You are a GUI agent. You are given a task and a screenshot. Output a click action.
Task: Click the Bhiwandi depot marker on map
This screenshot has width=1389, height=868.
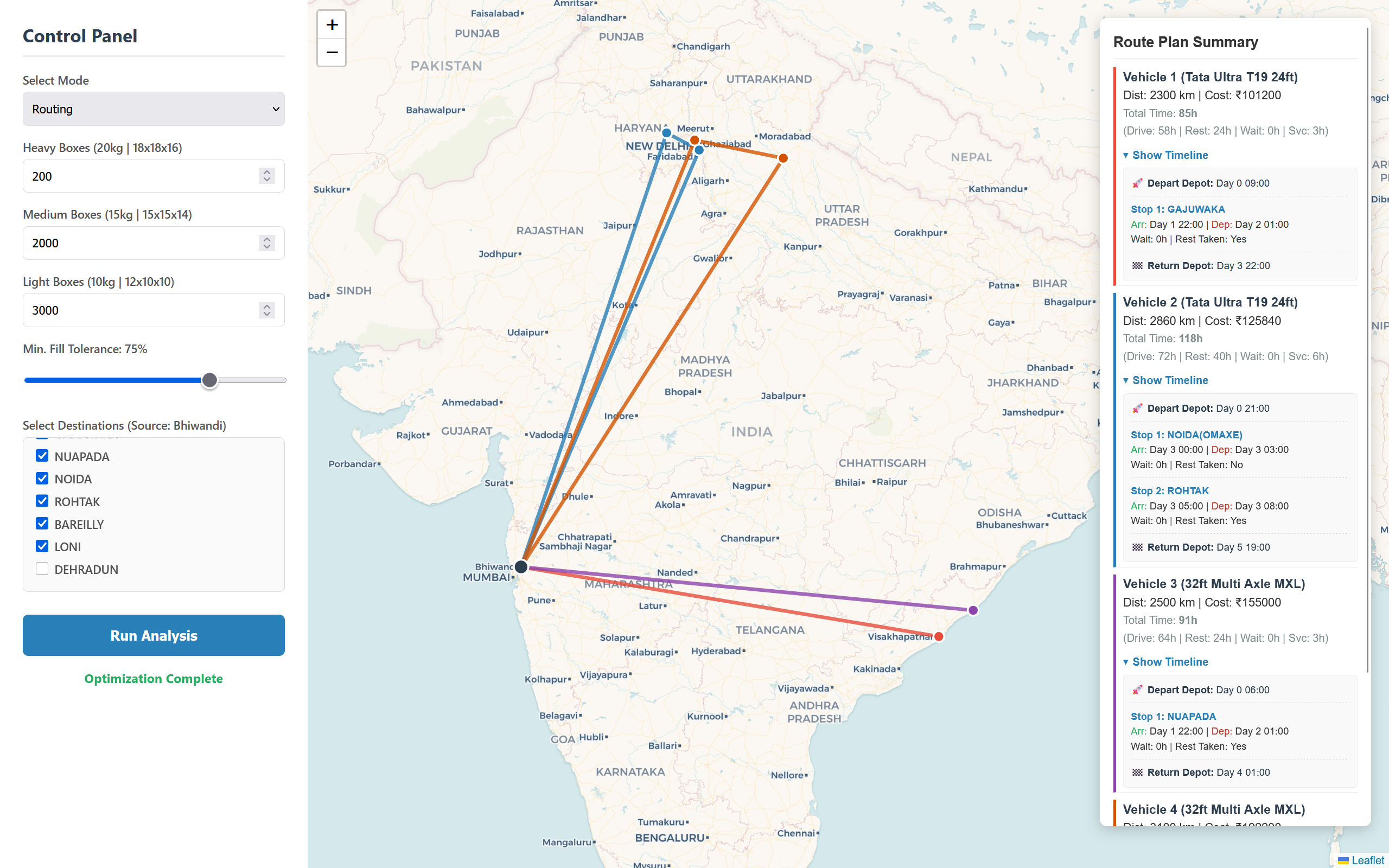pyautogui.click(x=521, y=566)
